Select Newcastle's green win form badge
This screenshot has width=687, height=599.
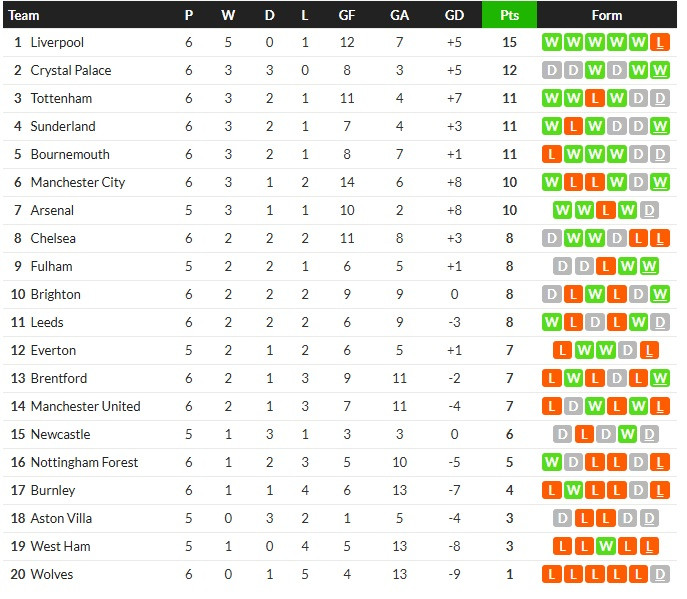[627, 435]
